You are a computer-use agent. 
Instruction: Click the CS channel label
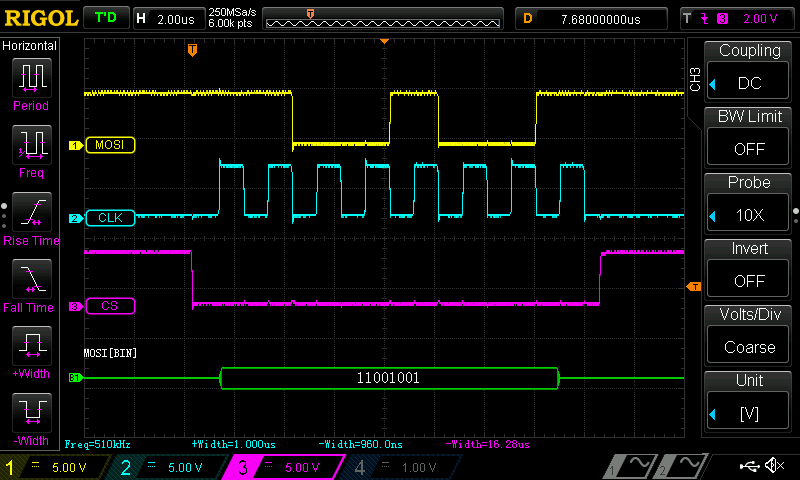pos(110,306)
